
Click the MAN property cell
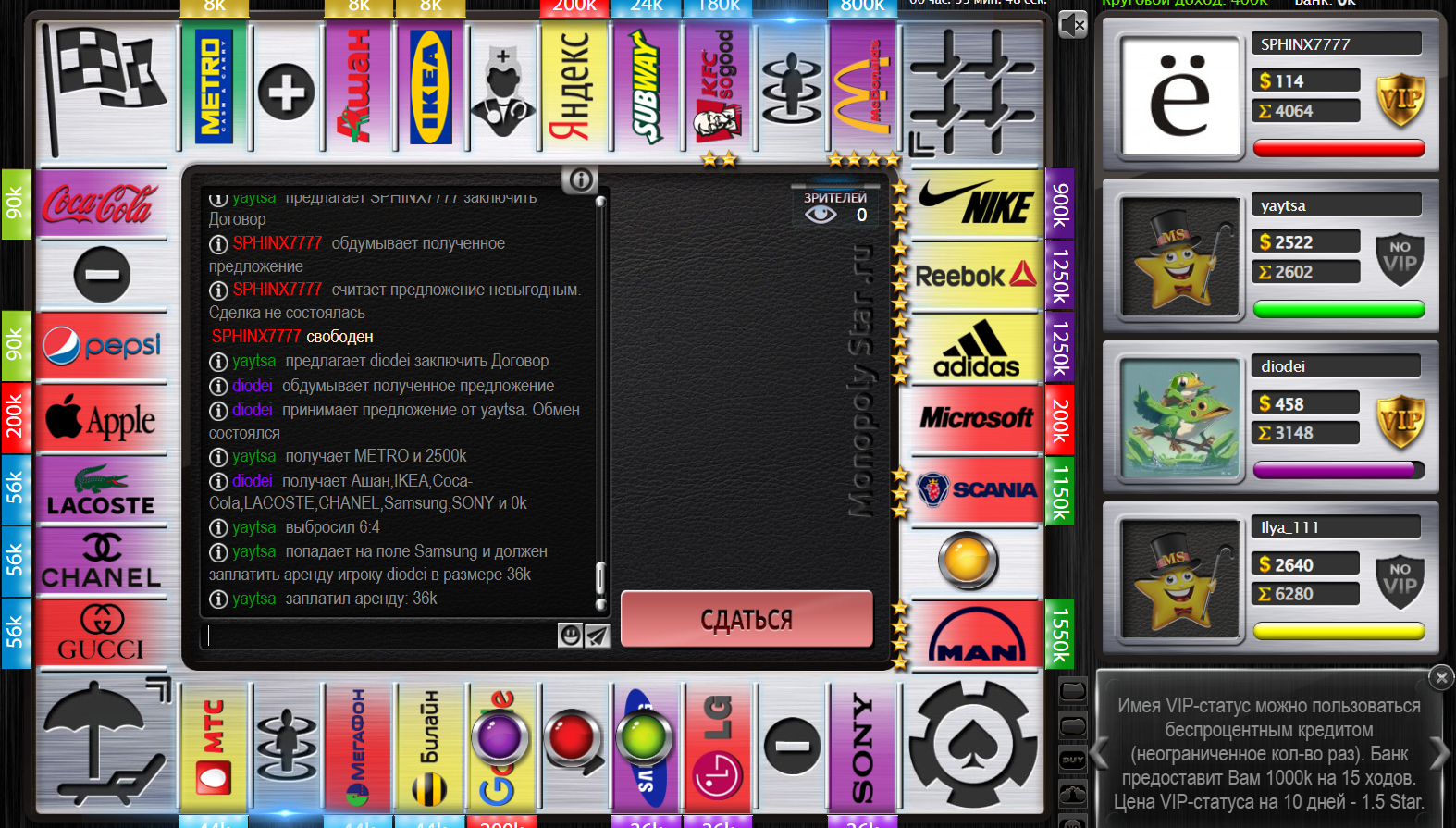click(x=977, y=635)
